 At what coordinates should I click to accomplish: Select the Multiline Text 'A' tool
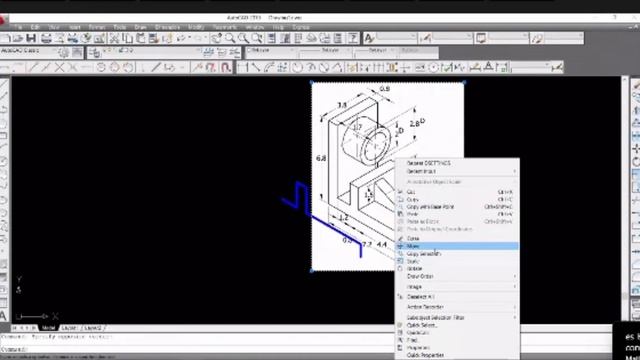click(3, 316)
